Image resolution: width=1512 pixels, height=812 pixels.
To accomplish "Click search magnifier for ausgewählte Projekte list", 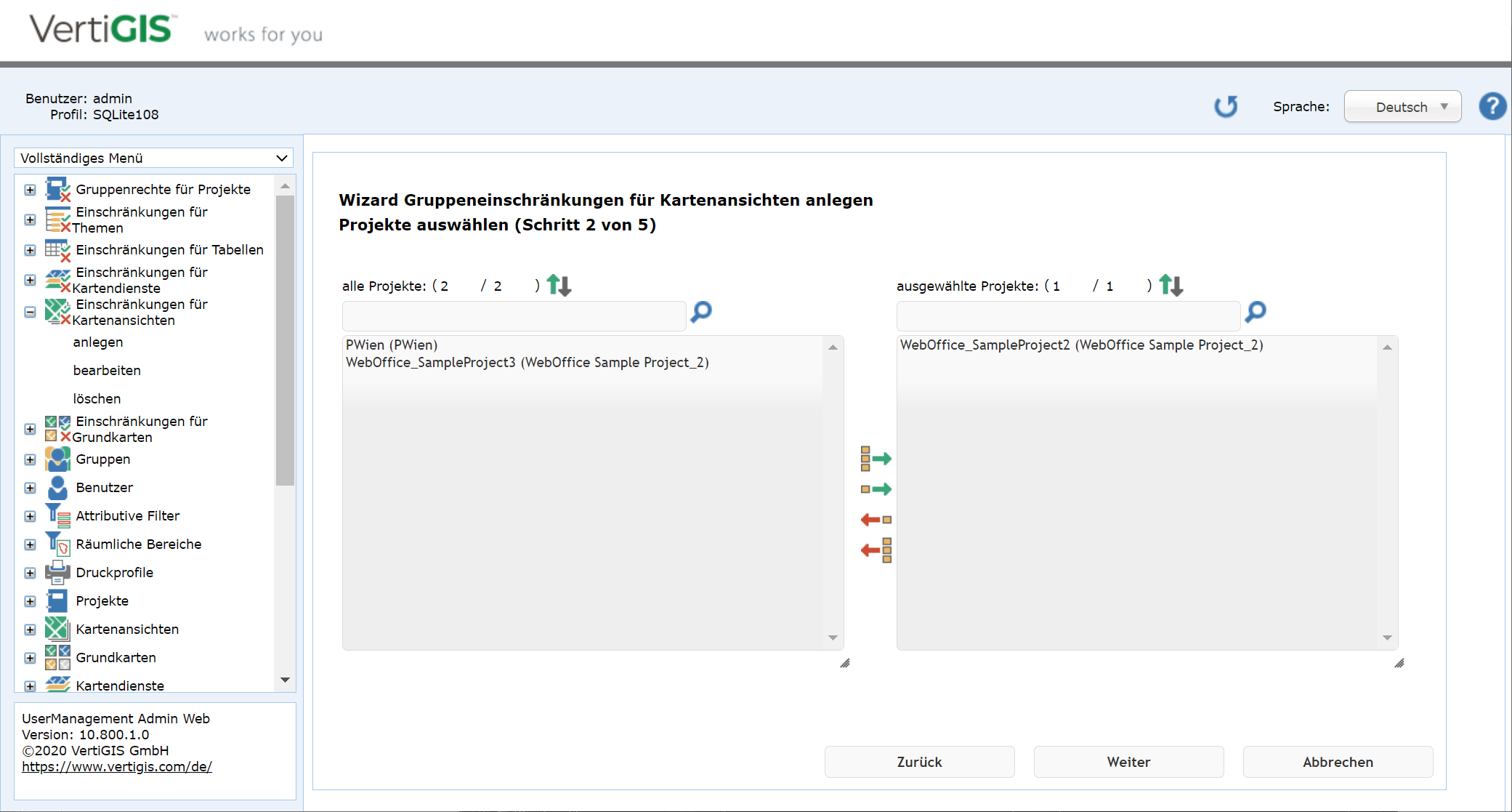I will tap(1256, 313).
